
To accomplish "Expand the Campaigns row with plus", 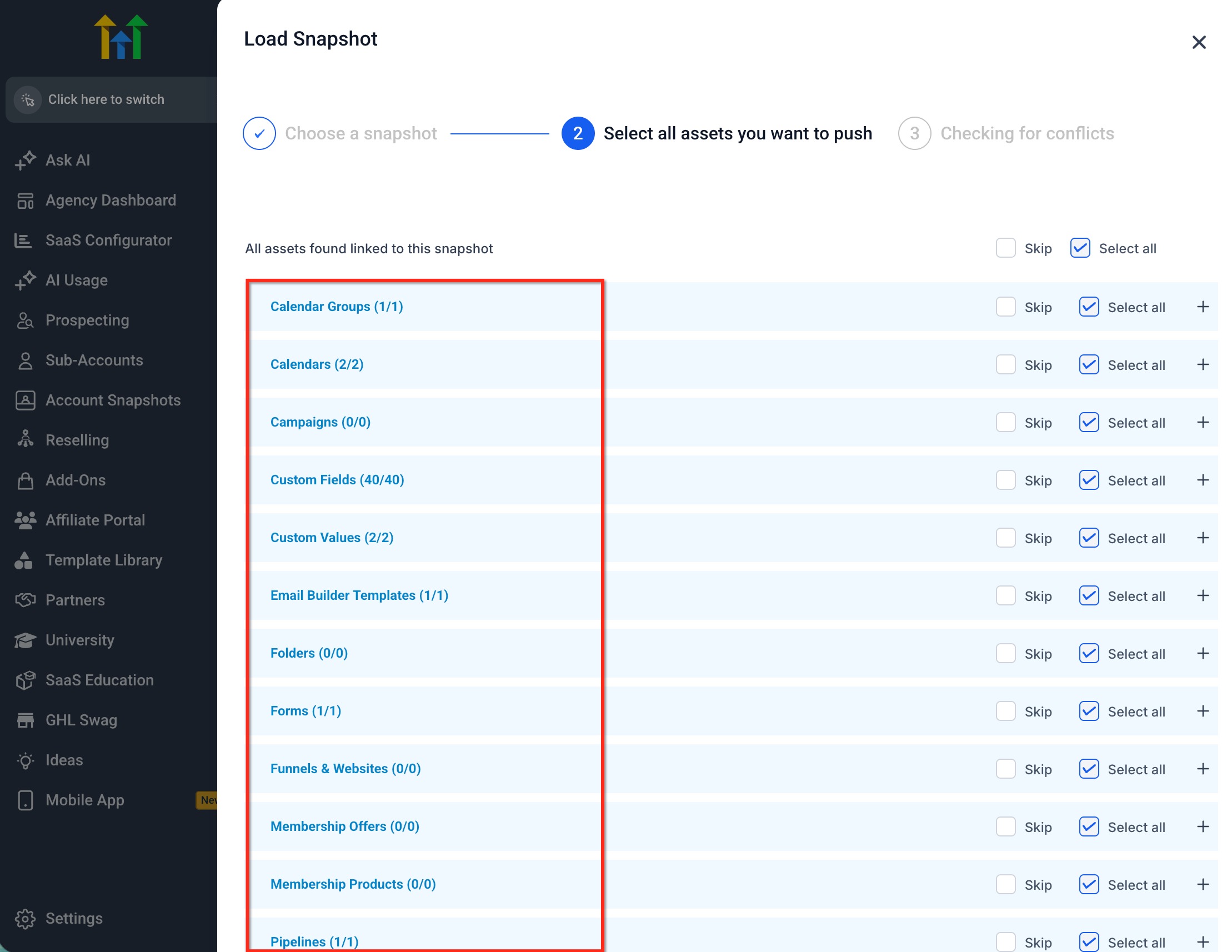I will click(x=1203, y=423).
